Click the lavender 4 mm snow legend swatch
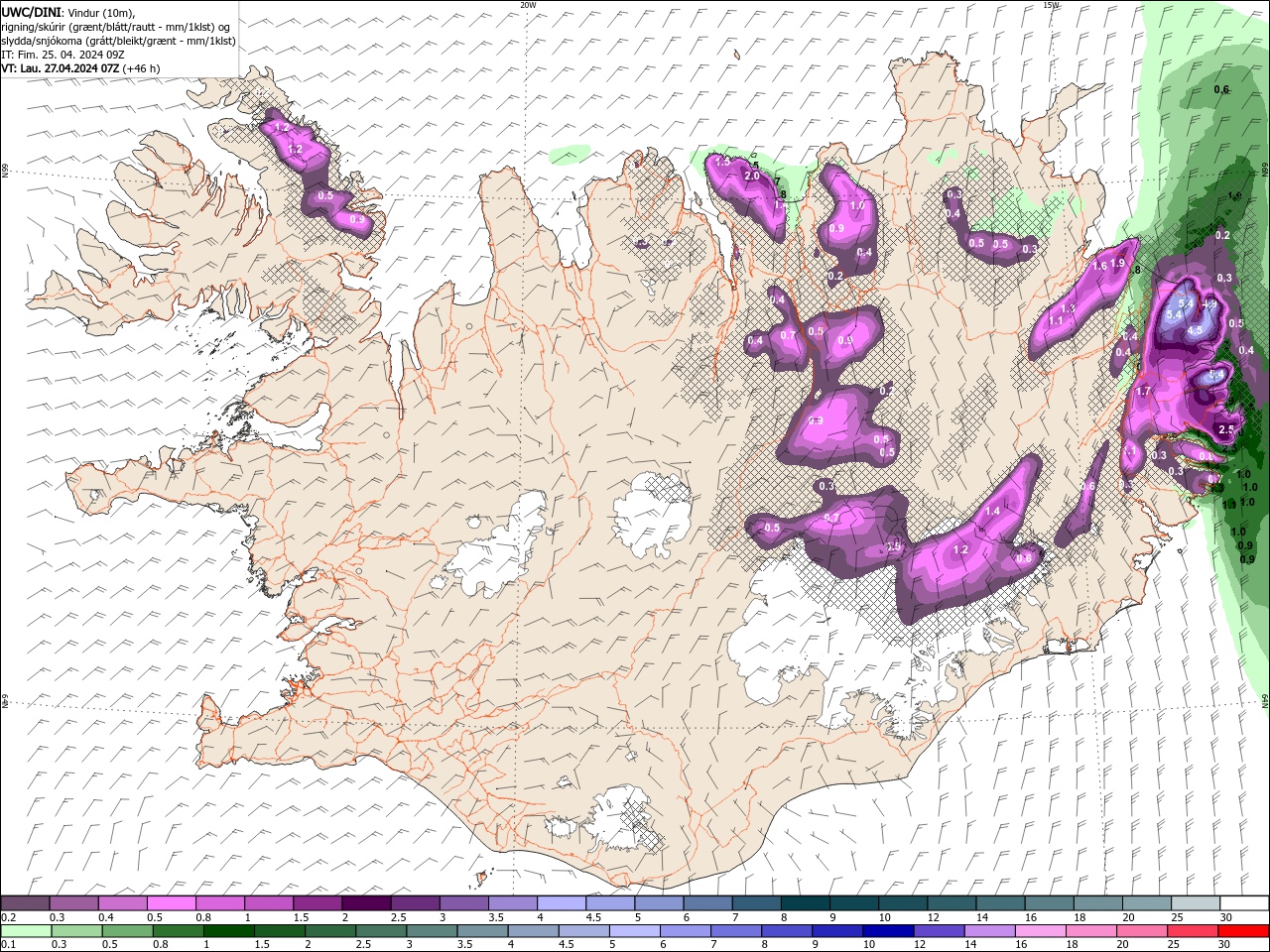Viewport: 1270px width, 952px height. pos(562,903)
